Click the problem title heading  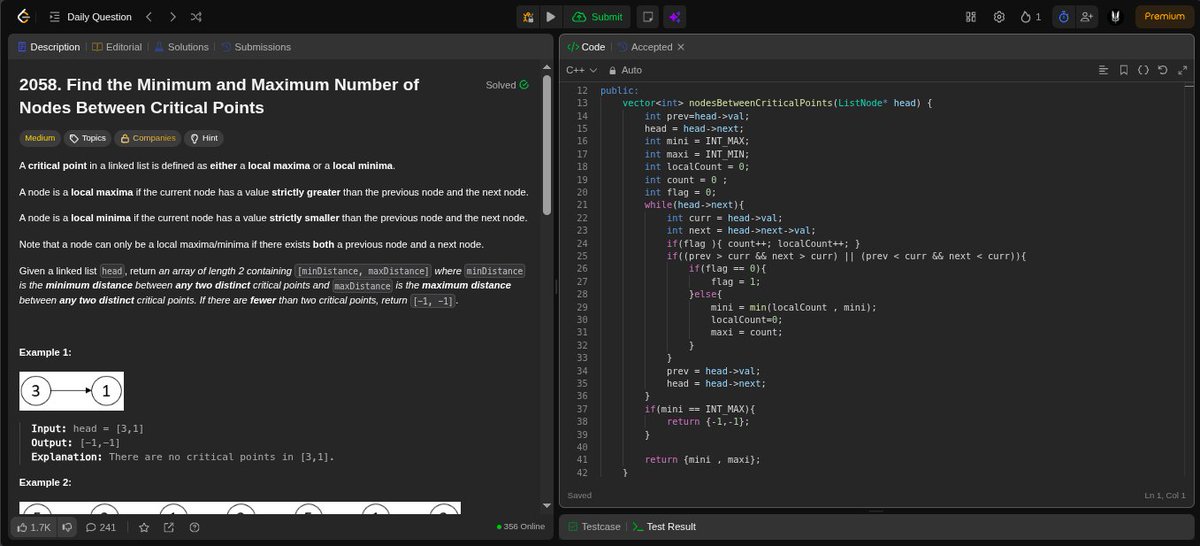pyautogui.click(x=219, y=96)
